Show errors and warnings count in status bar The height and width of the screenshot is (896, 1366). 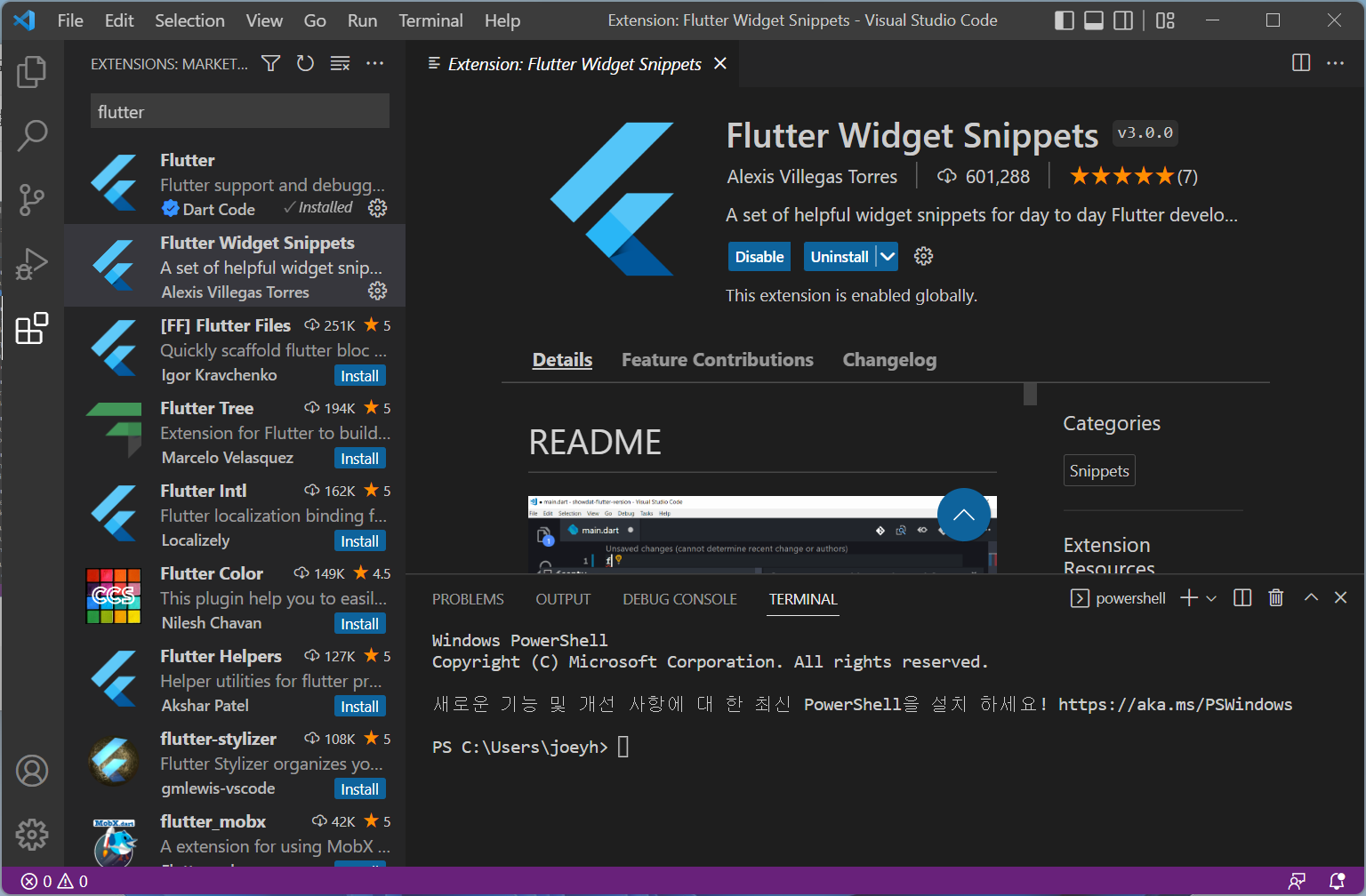tap(55, 881)
